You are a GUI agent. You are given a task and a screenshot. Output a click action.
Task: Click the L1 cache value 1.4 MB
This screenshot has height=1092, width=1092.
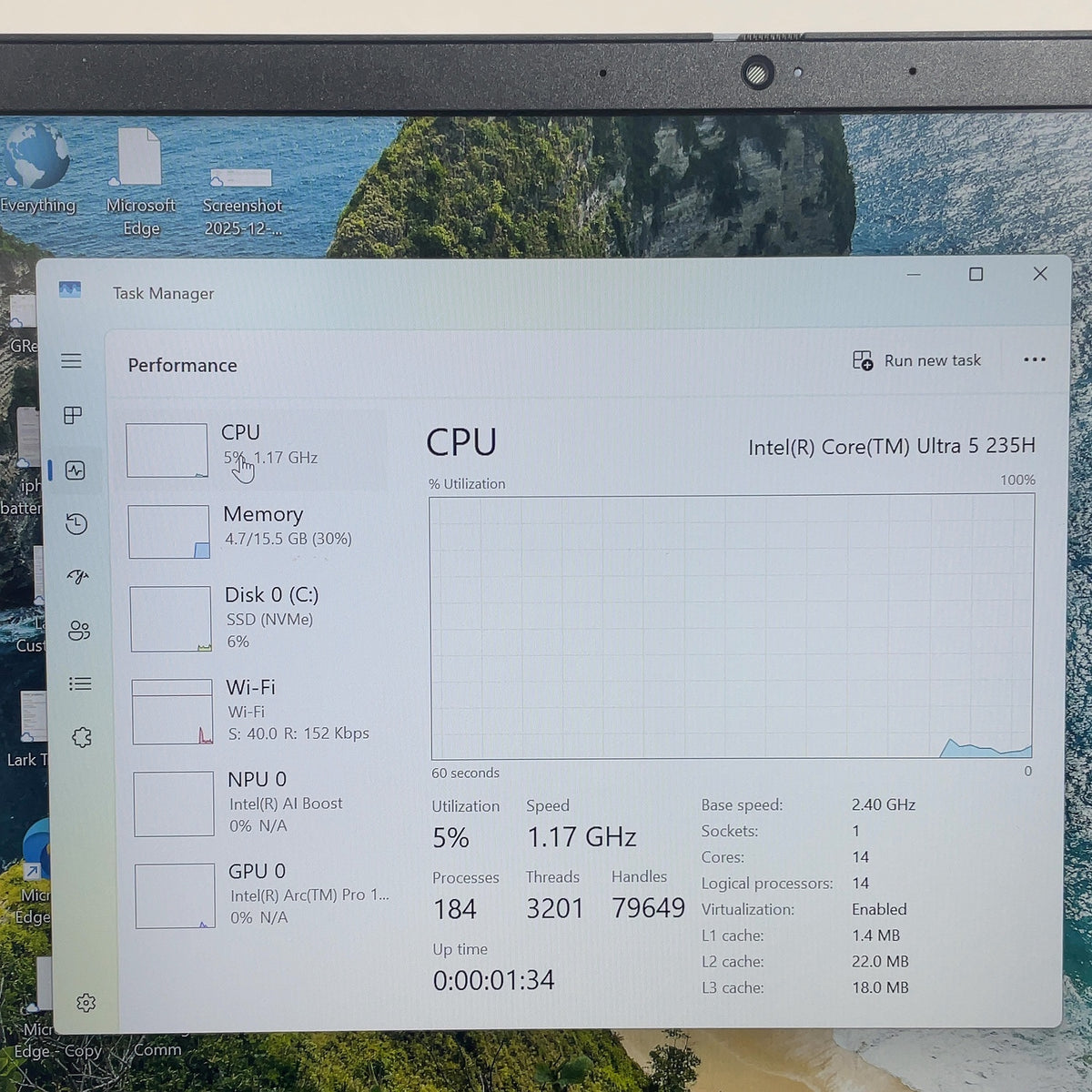pyautogui.click(x=875, y=935)
